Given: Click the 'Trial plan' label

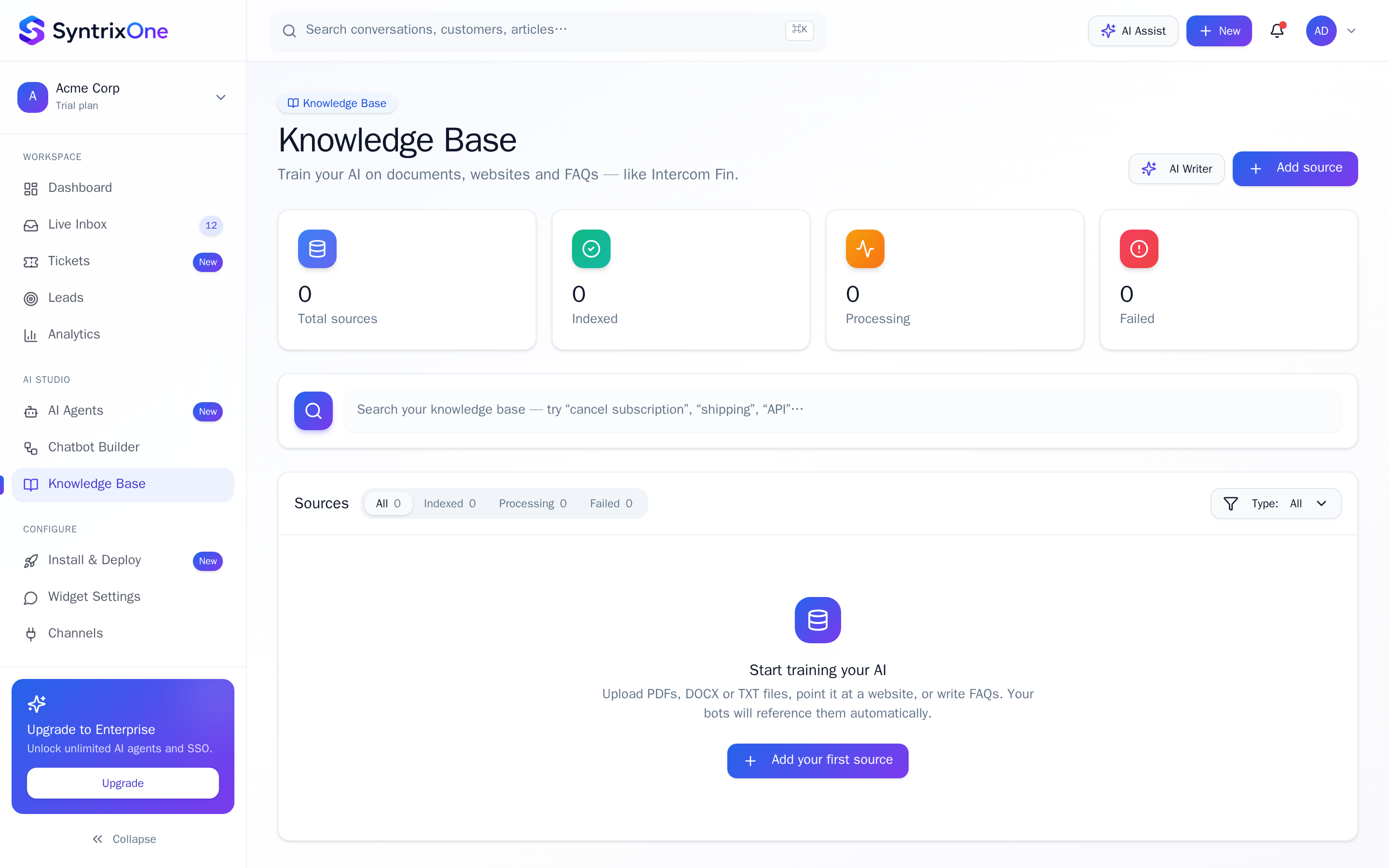Looking at the screenshot, I should click(x=77, y=106).
